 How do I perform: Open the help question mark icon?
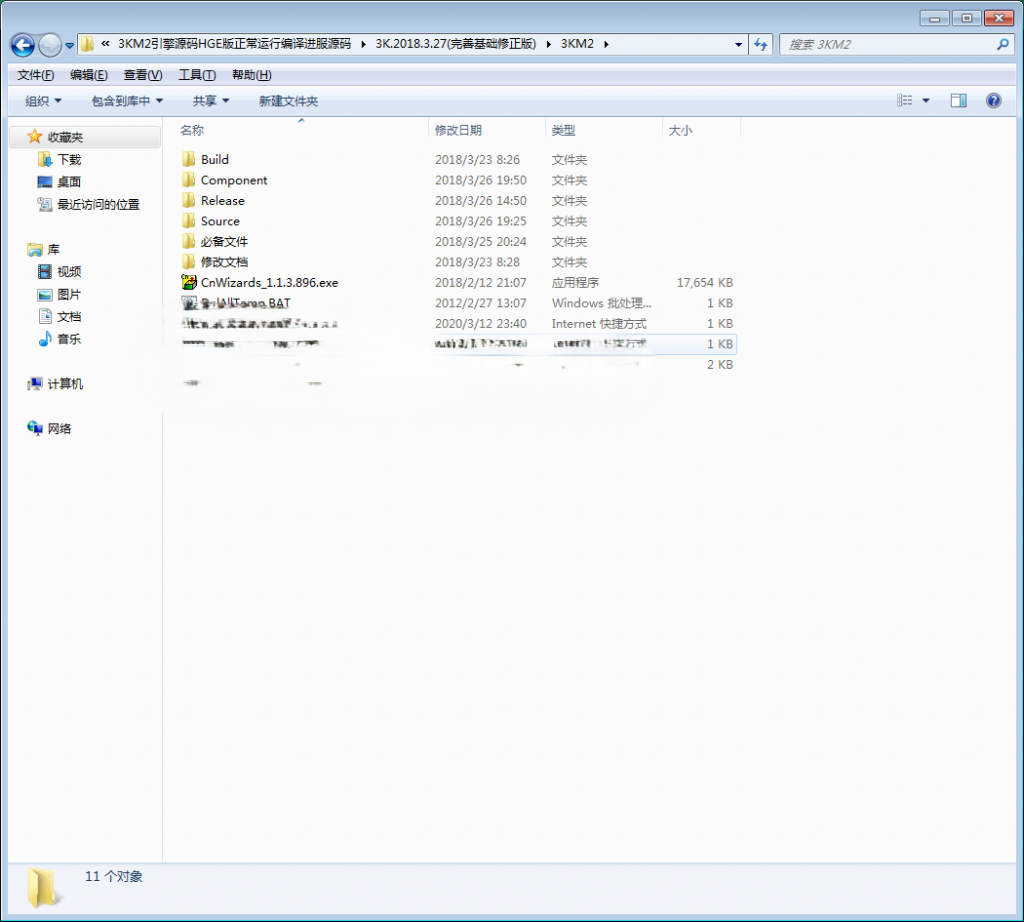[993, 101]
